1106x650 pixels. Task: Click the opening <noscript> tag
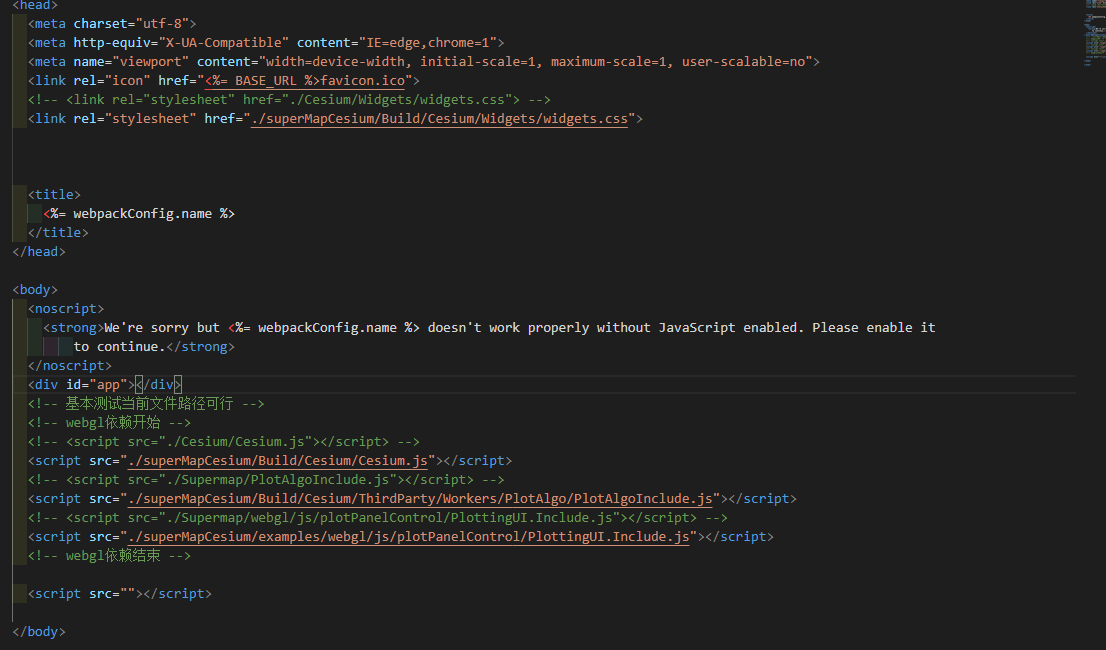tap(66, 309)
